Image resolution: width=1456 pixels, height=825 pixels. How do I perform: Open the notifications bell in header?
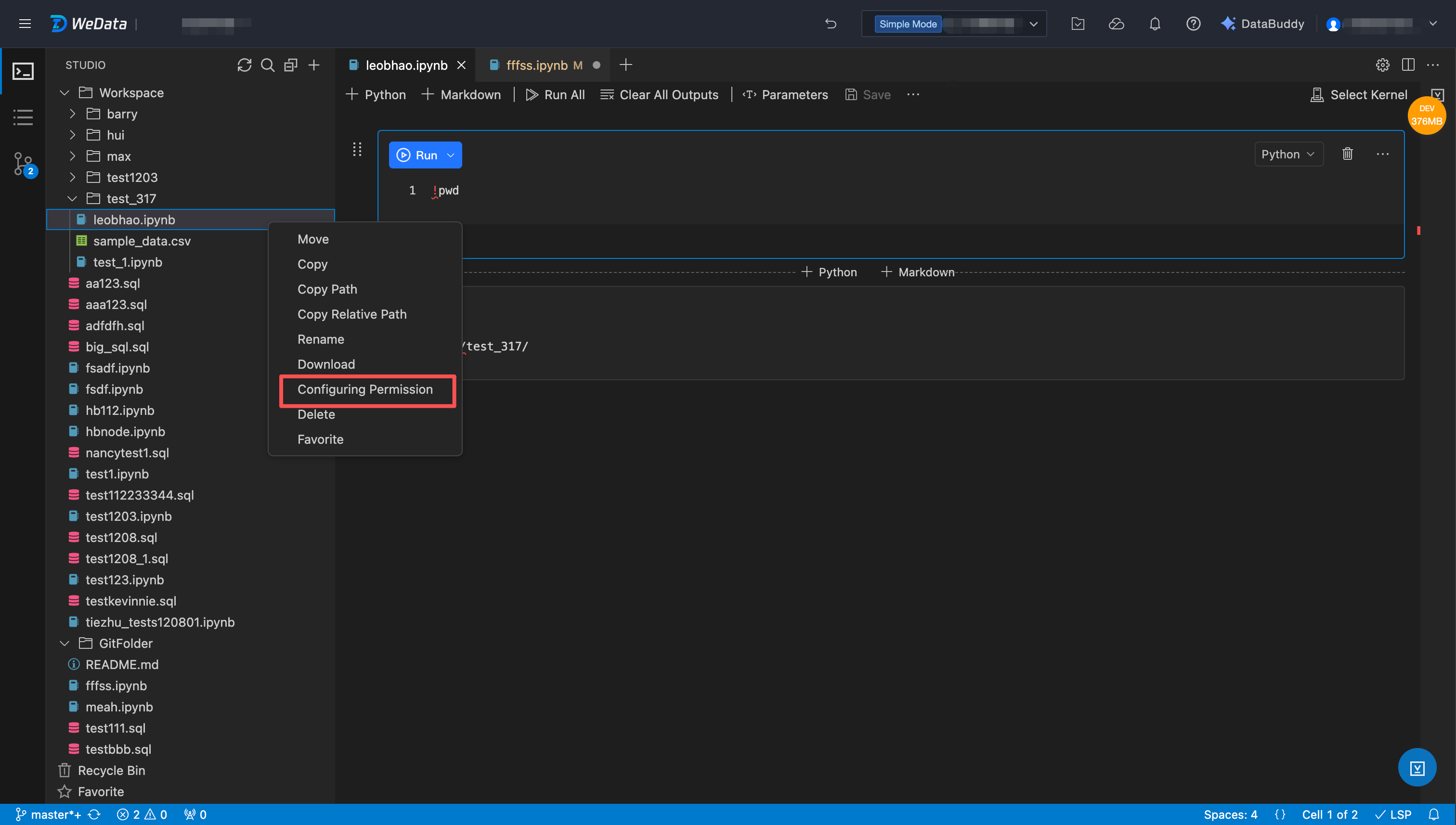click(1155, 24)
